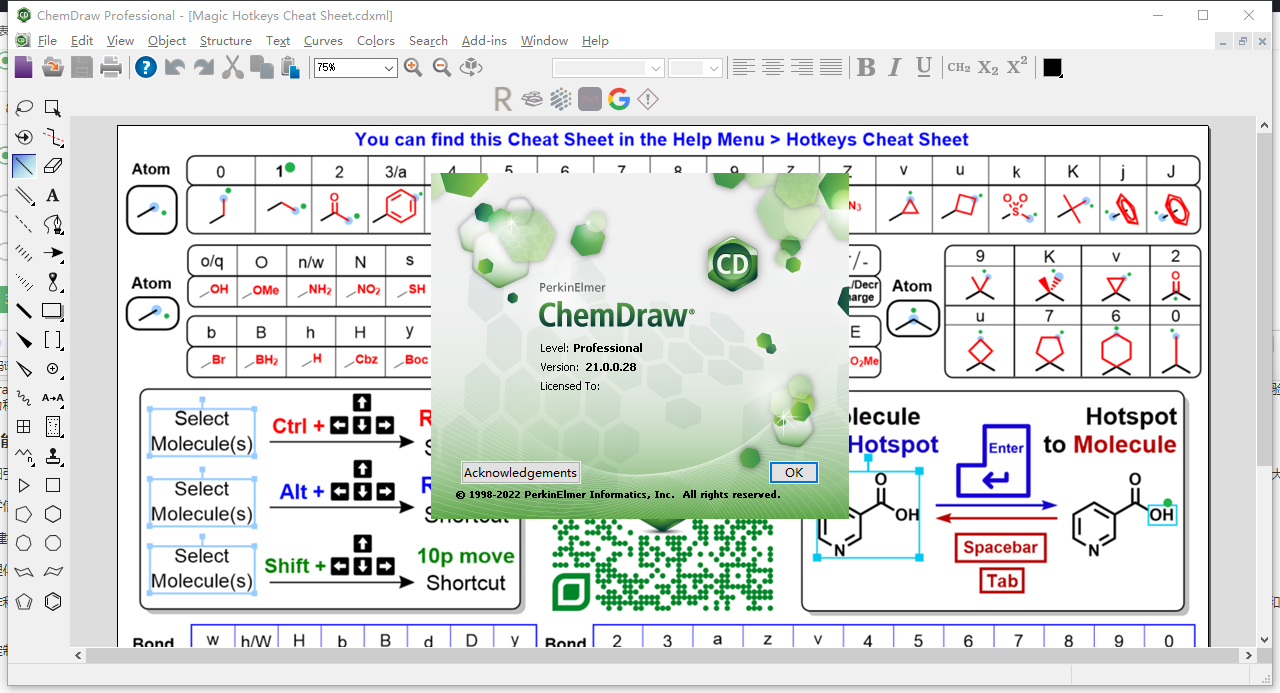1280x693 pixels.
Task: Open the Add-ins menu
Action: [x=484, y=41]
